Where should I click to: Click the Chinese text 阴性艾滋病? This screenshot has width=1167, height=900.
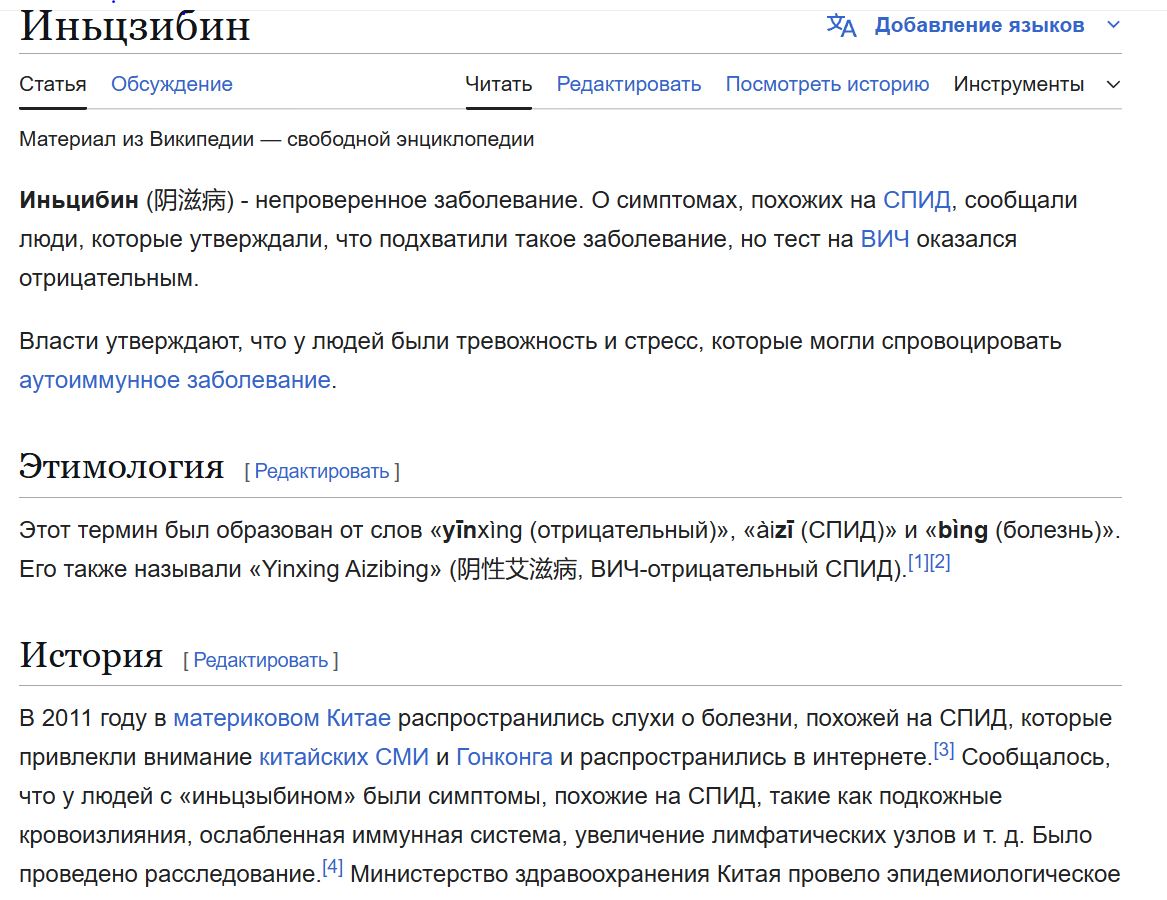click(517, 569)
